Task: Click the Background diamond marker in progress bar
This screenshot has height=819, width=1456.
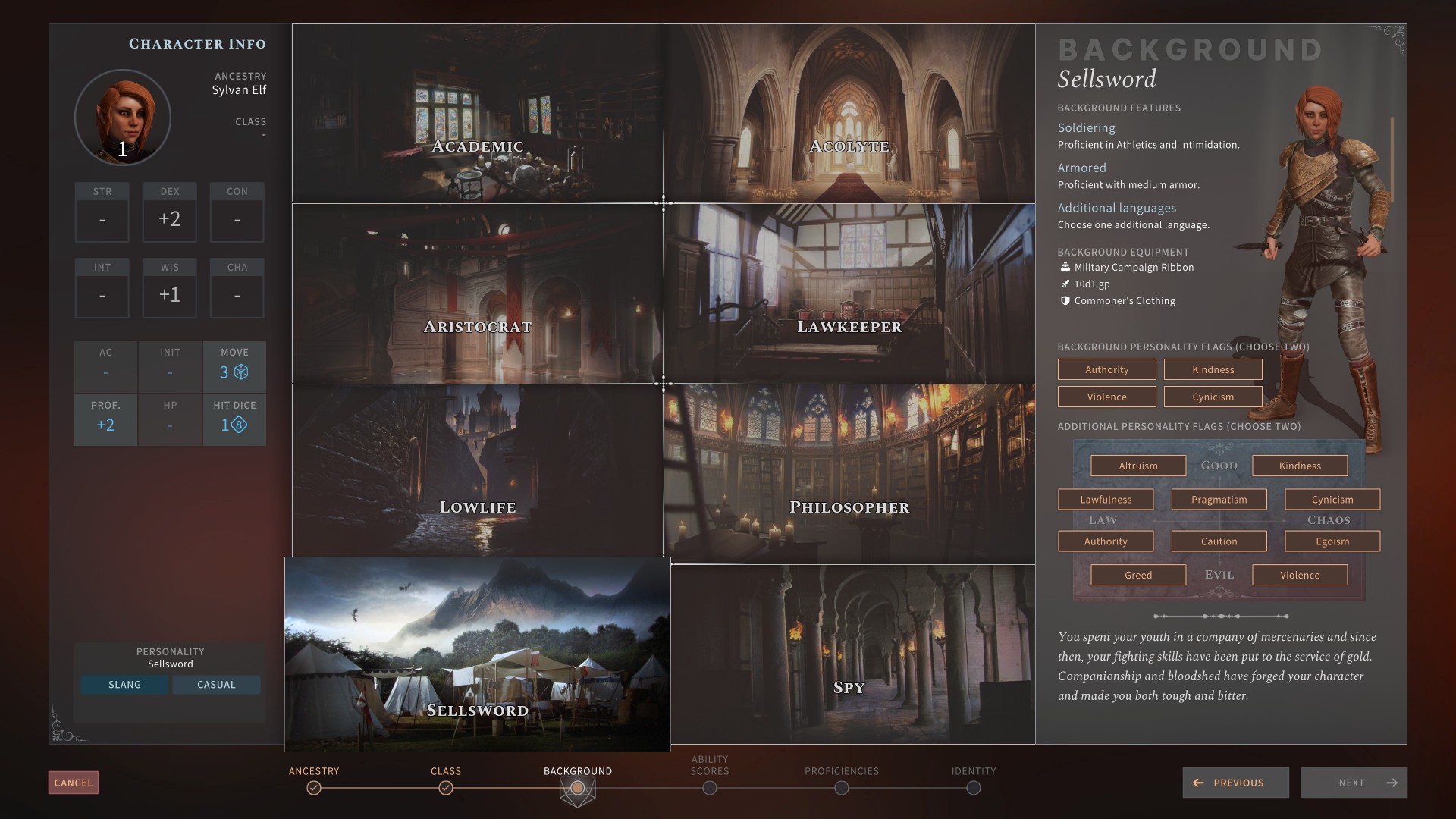Action: coord(578,789)
